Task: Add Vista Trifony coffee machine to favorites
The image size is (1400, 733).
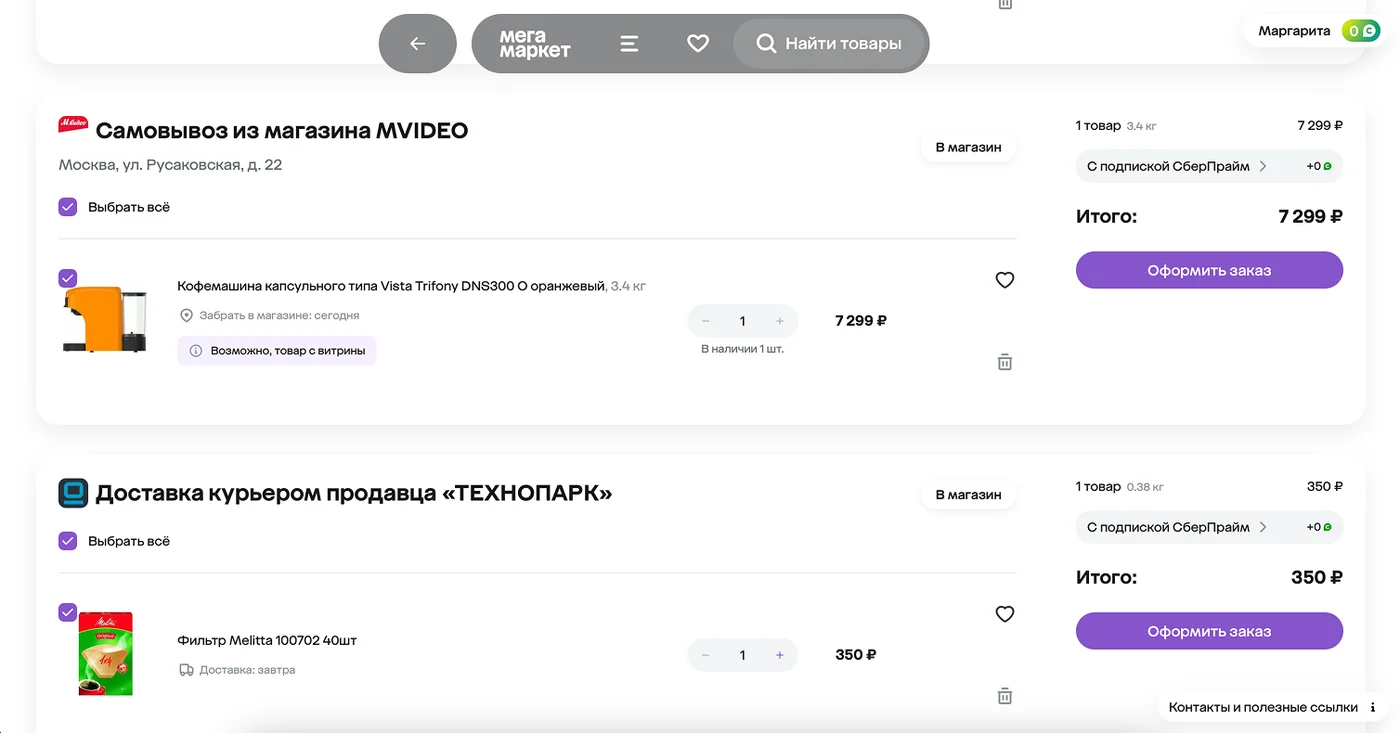Action: click(1005, 280)
